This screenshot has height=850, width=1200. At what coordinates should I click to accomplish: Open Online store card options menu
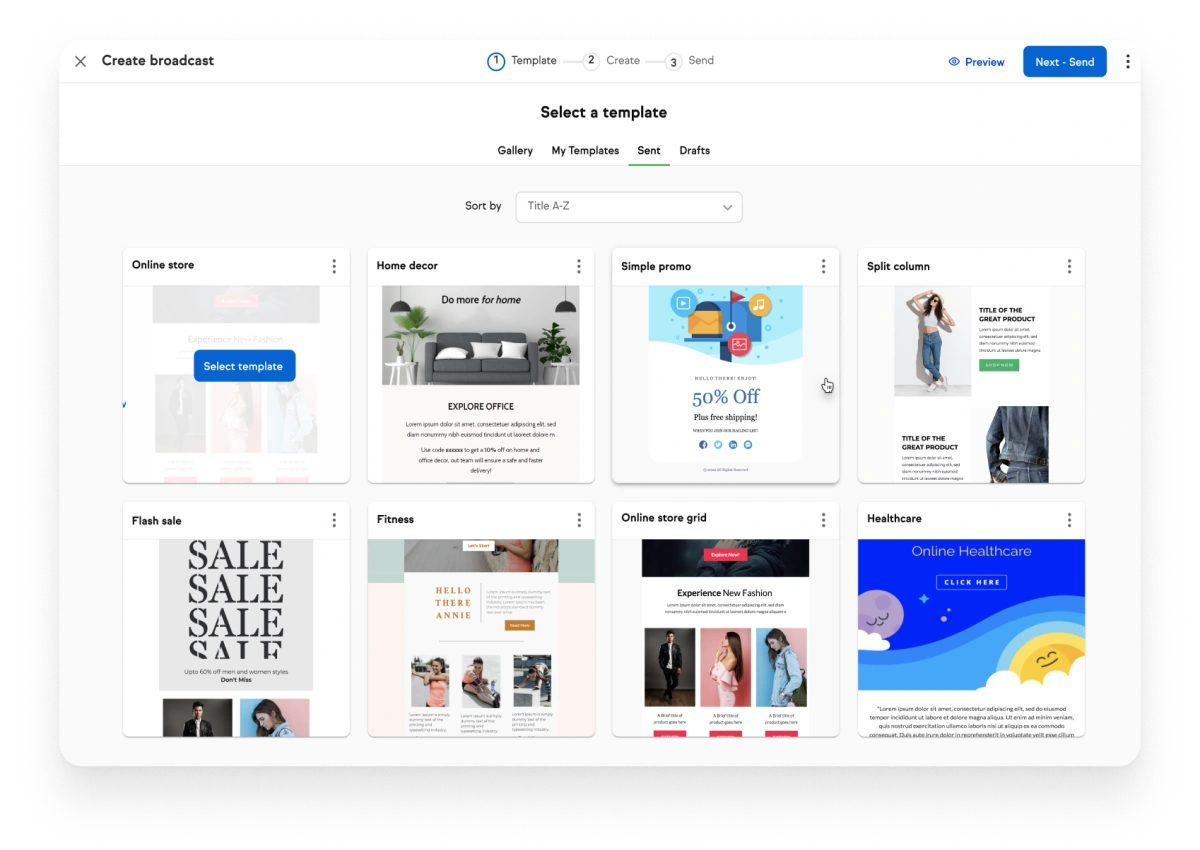click(334, 266)
